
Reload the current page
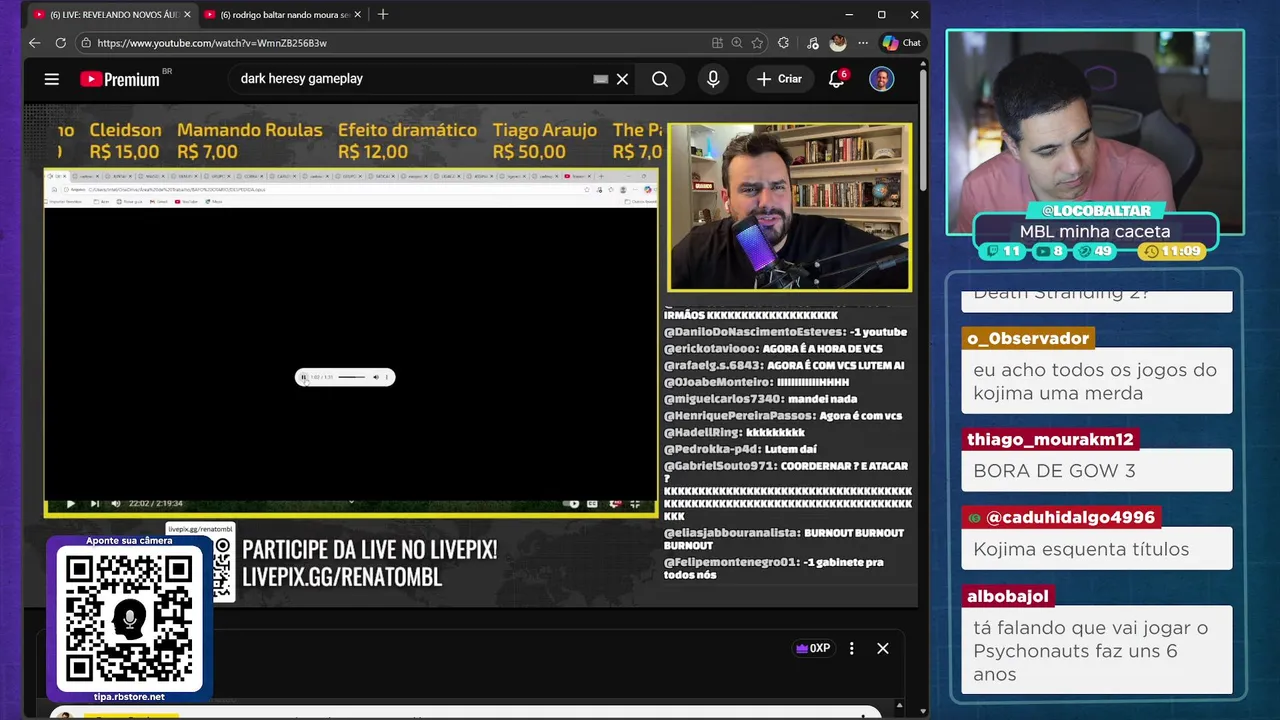pos(61,43)
